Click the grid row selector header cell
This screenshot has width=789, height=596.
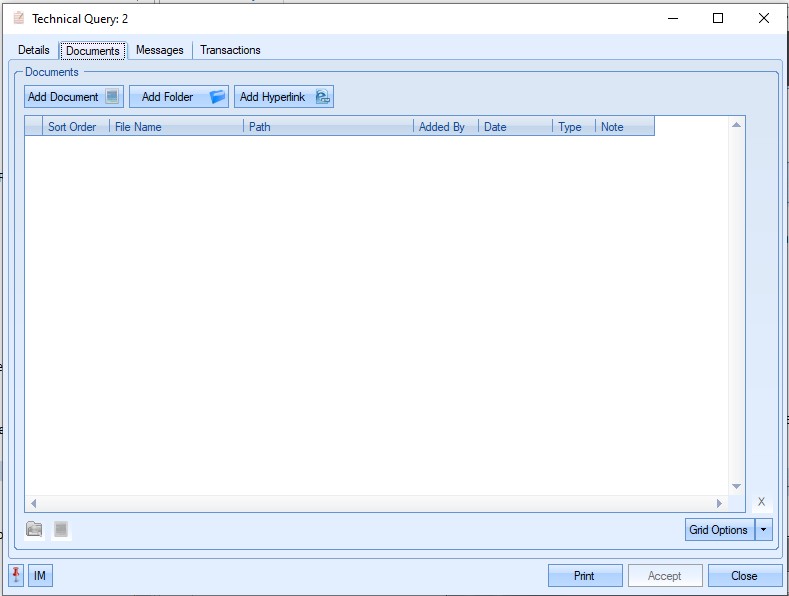pos(34,126)
